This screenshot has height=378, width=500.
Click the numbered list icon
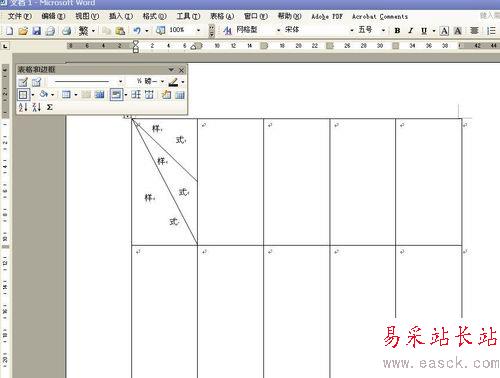(x=491, y=31)
